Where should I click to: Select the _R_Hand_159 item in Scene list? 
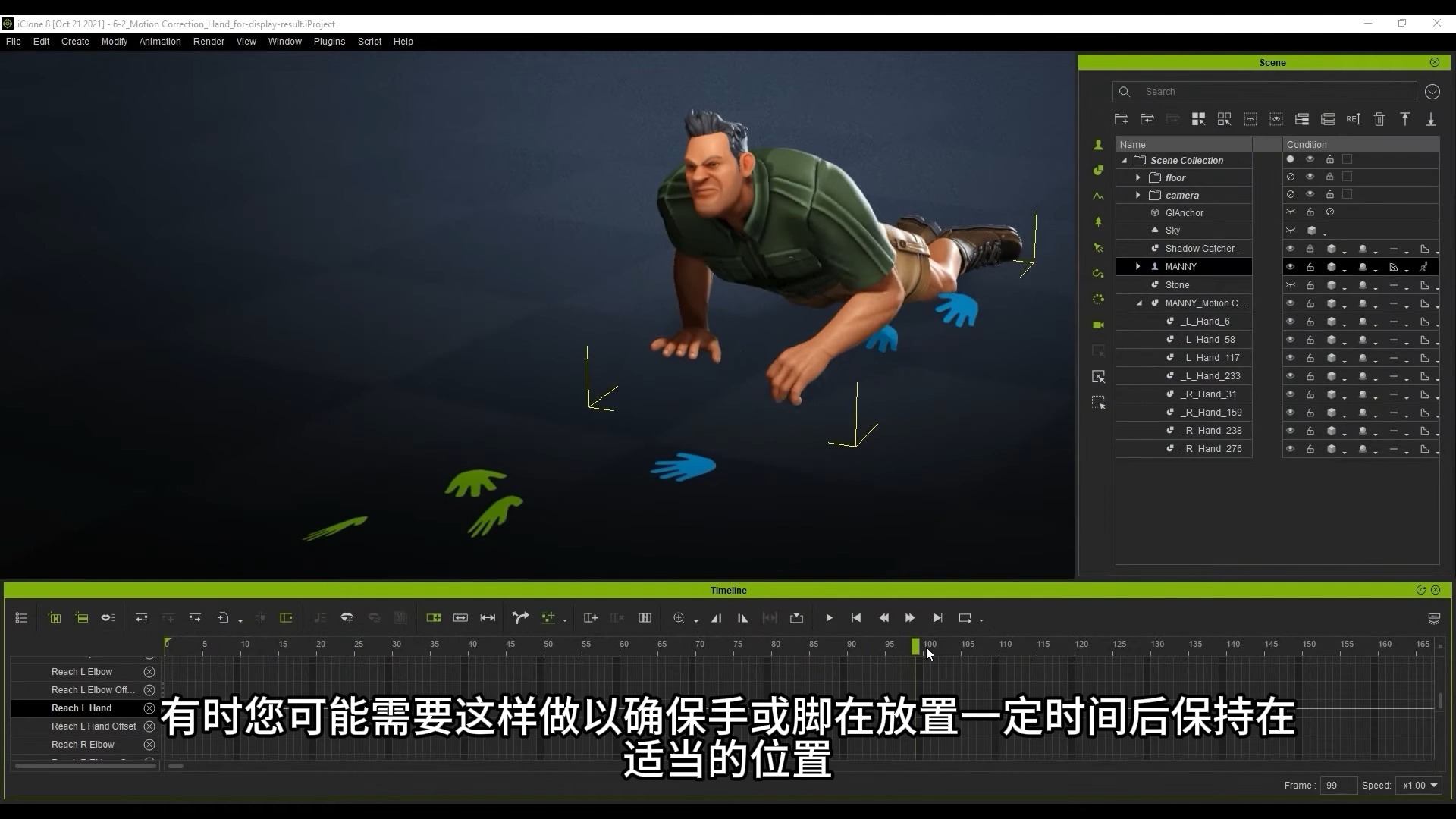pos(1210,413)
